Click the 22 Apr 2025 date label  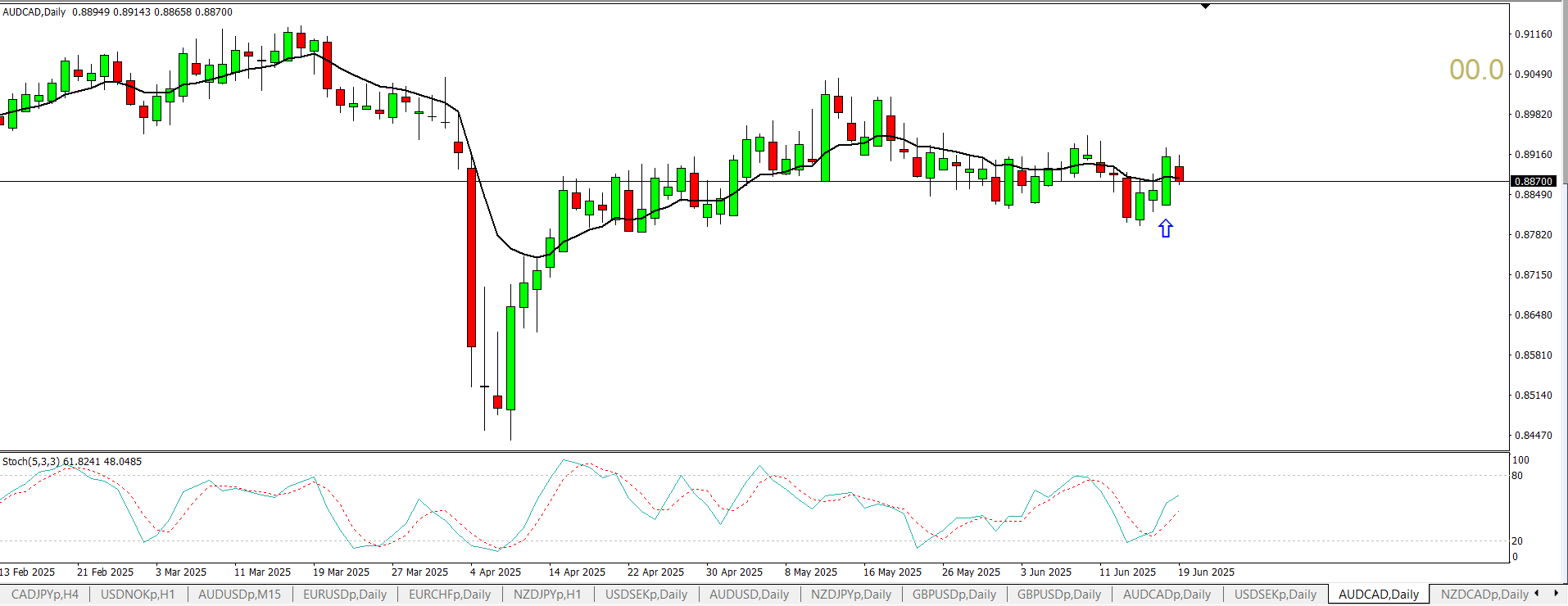point(655,572)
